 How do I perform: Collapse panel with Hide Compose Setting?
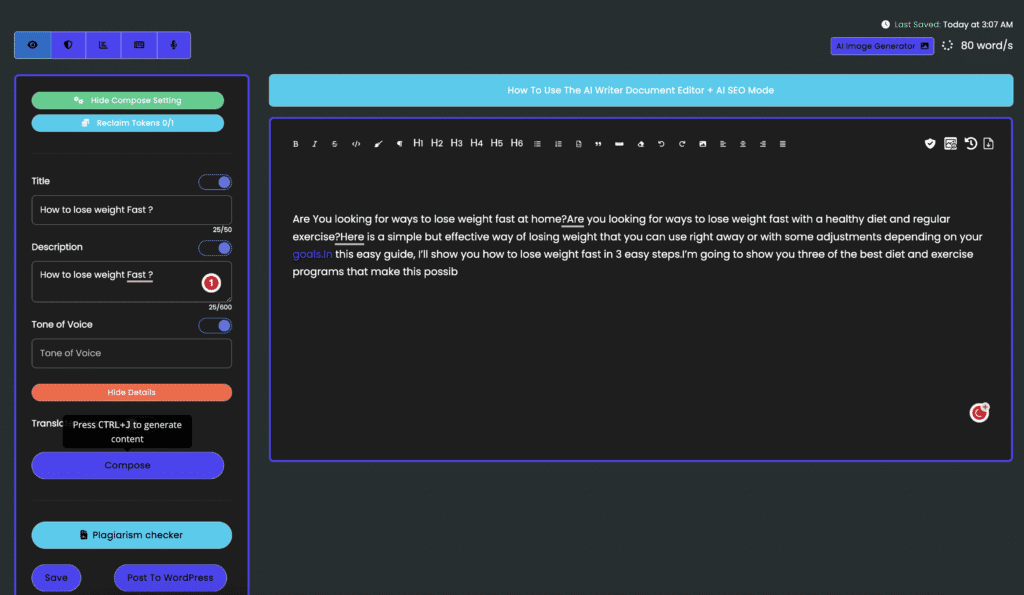(x=127, y=101)
